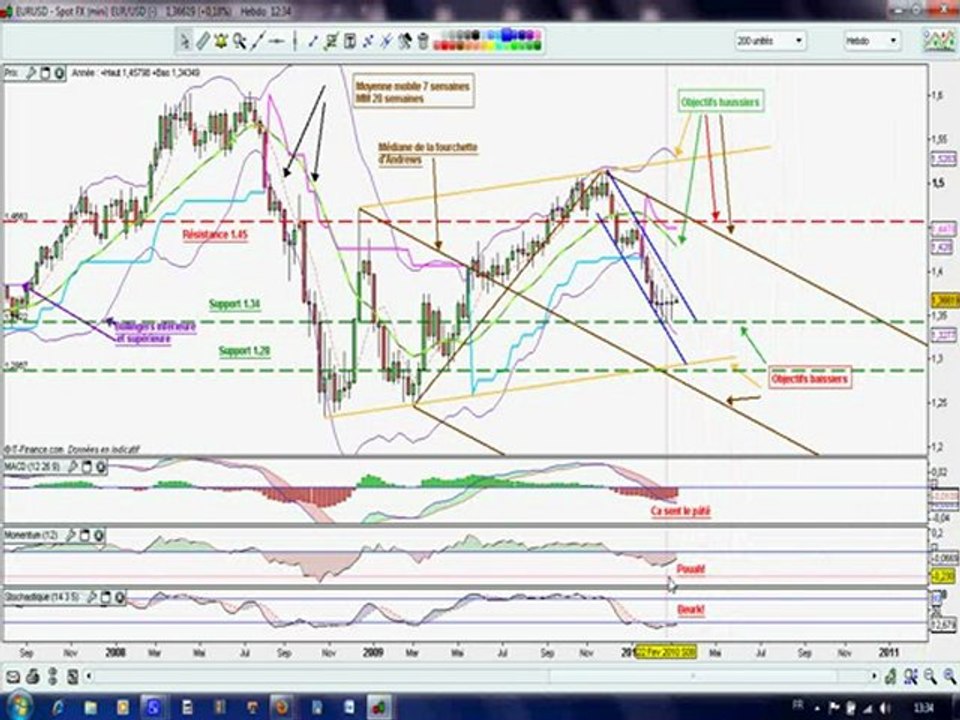Image resolution: width=960 pixels, height=720 pixels.
Task: Click the Momentum panel clipboard icon
Action: (84, 535)
